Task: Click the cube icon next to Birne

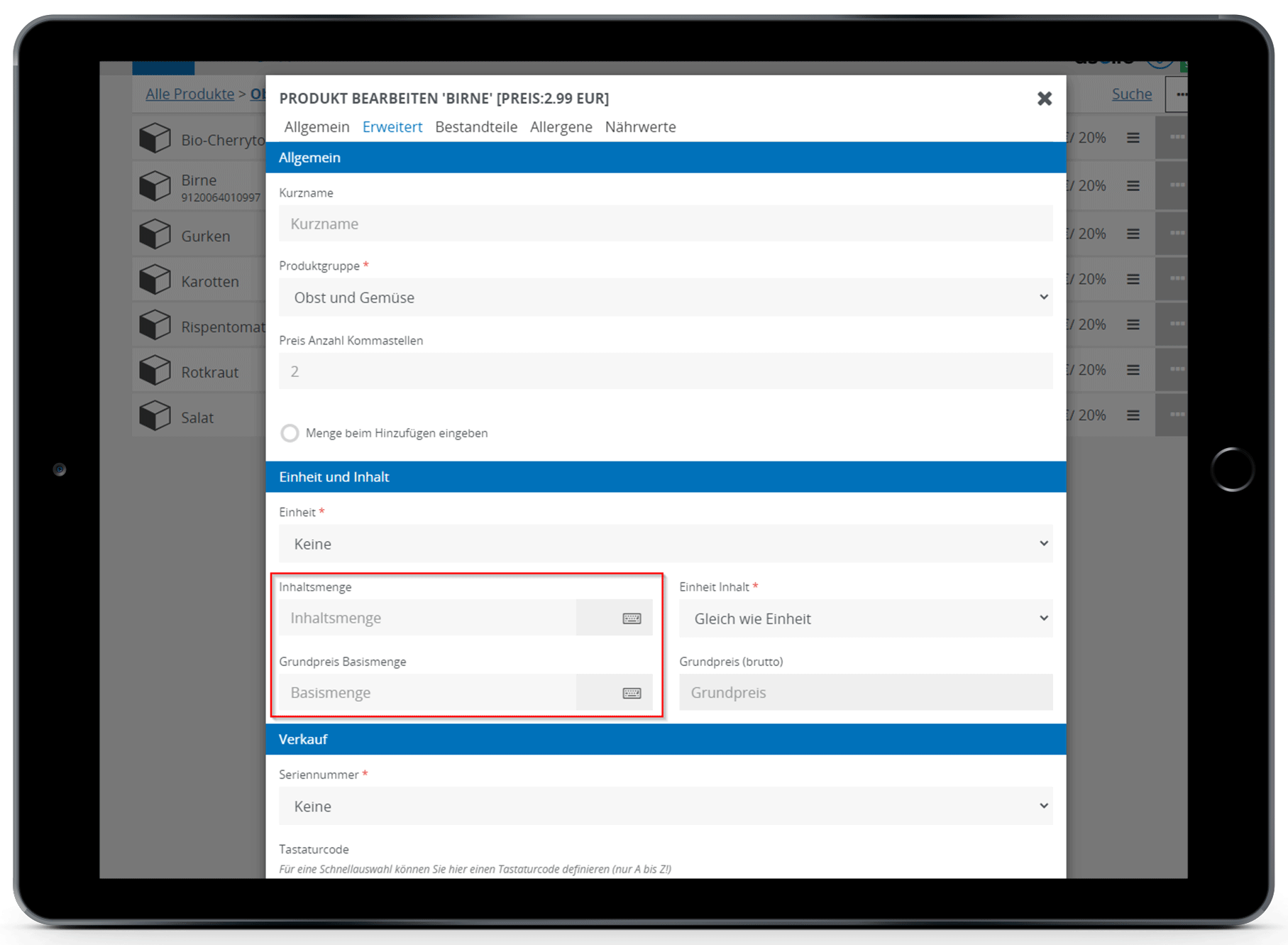Action: pyautogui.click(x=155, y=187)
